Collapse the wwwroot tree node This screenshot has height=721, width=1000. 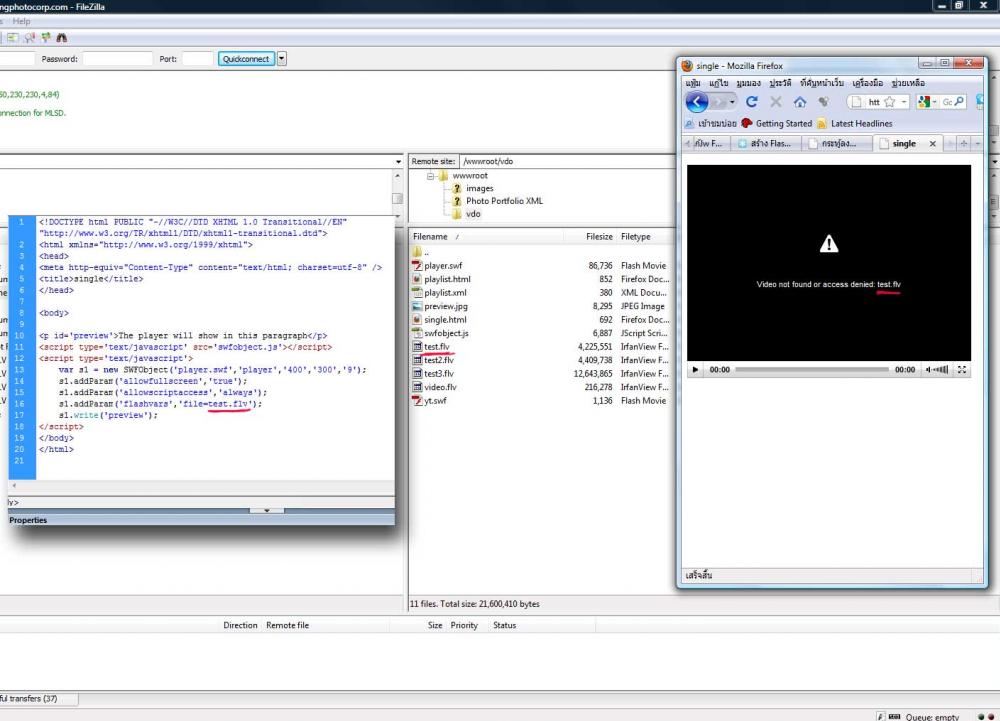(432, 175)
